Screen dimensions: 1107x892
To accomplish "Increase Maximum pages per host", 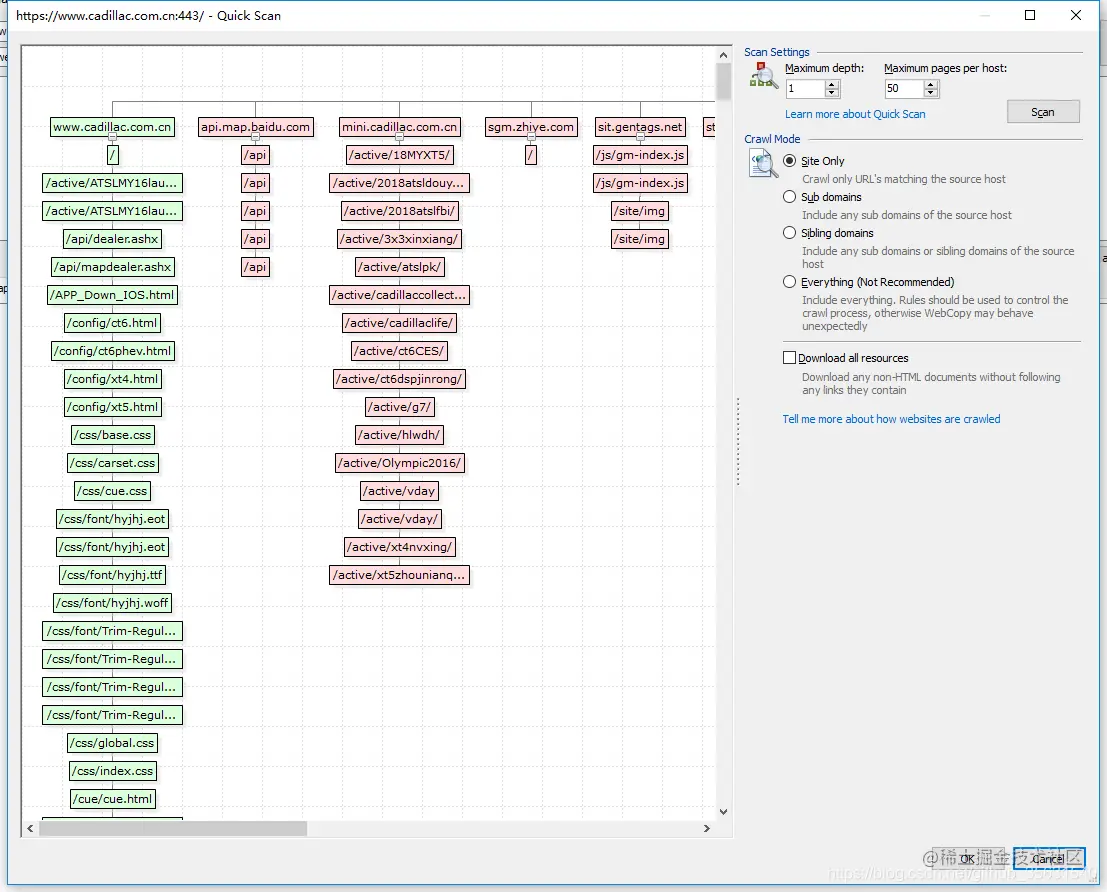I will 931,84.
